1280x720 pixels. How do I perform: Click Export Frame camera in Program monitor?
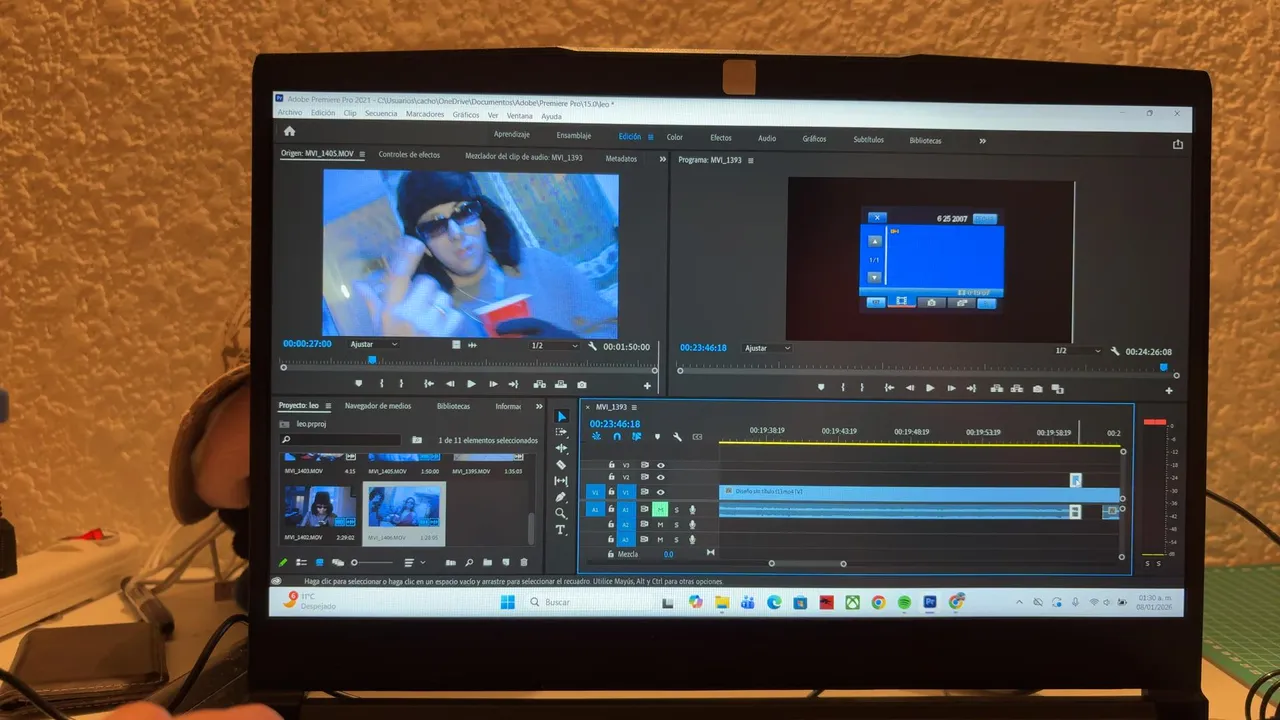(1037, 388)
